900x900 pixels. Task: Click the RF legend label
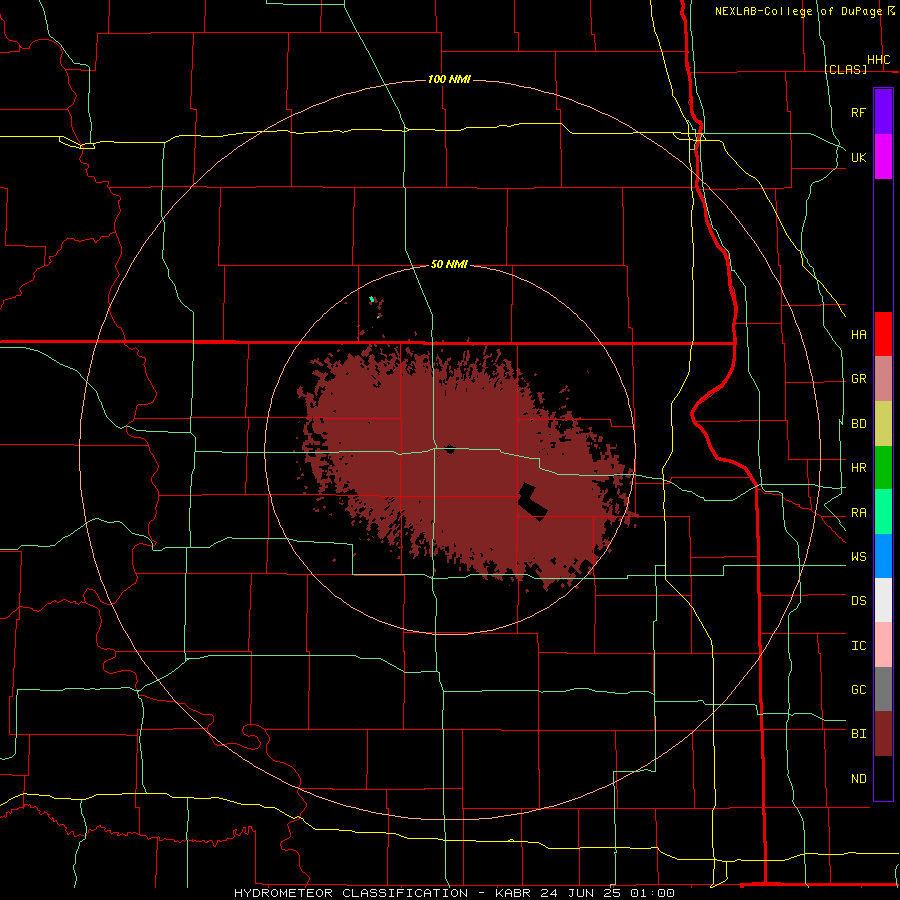click(858, 112)
